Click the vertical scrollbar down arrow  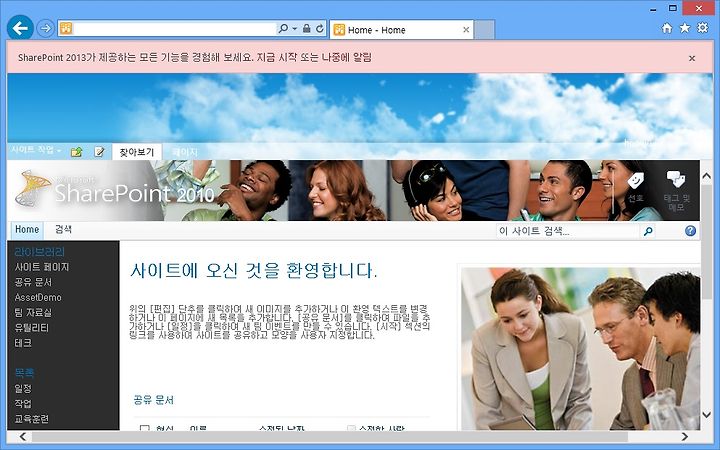(x=706, y=415)
